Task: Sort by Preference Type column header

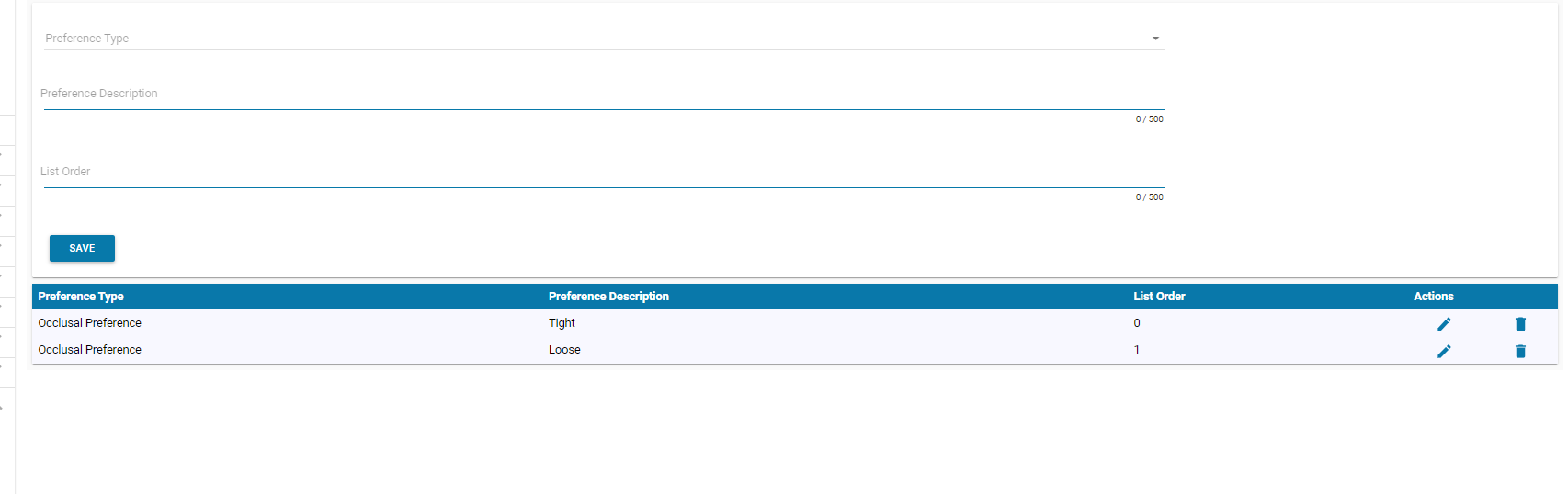Action: [x=81, y=297]
